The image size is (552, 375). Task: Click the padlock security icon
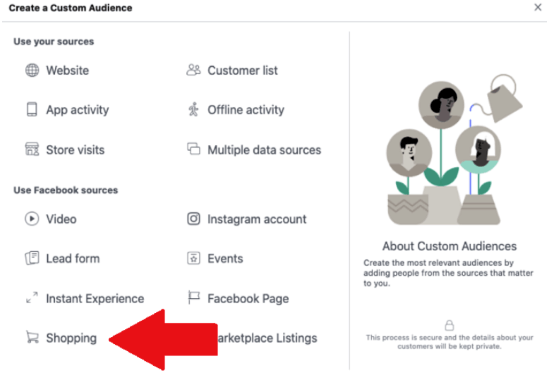tap(449, 325)
